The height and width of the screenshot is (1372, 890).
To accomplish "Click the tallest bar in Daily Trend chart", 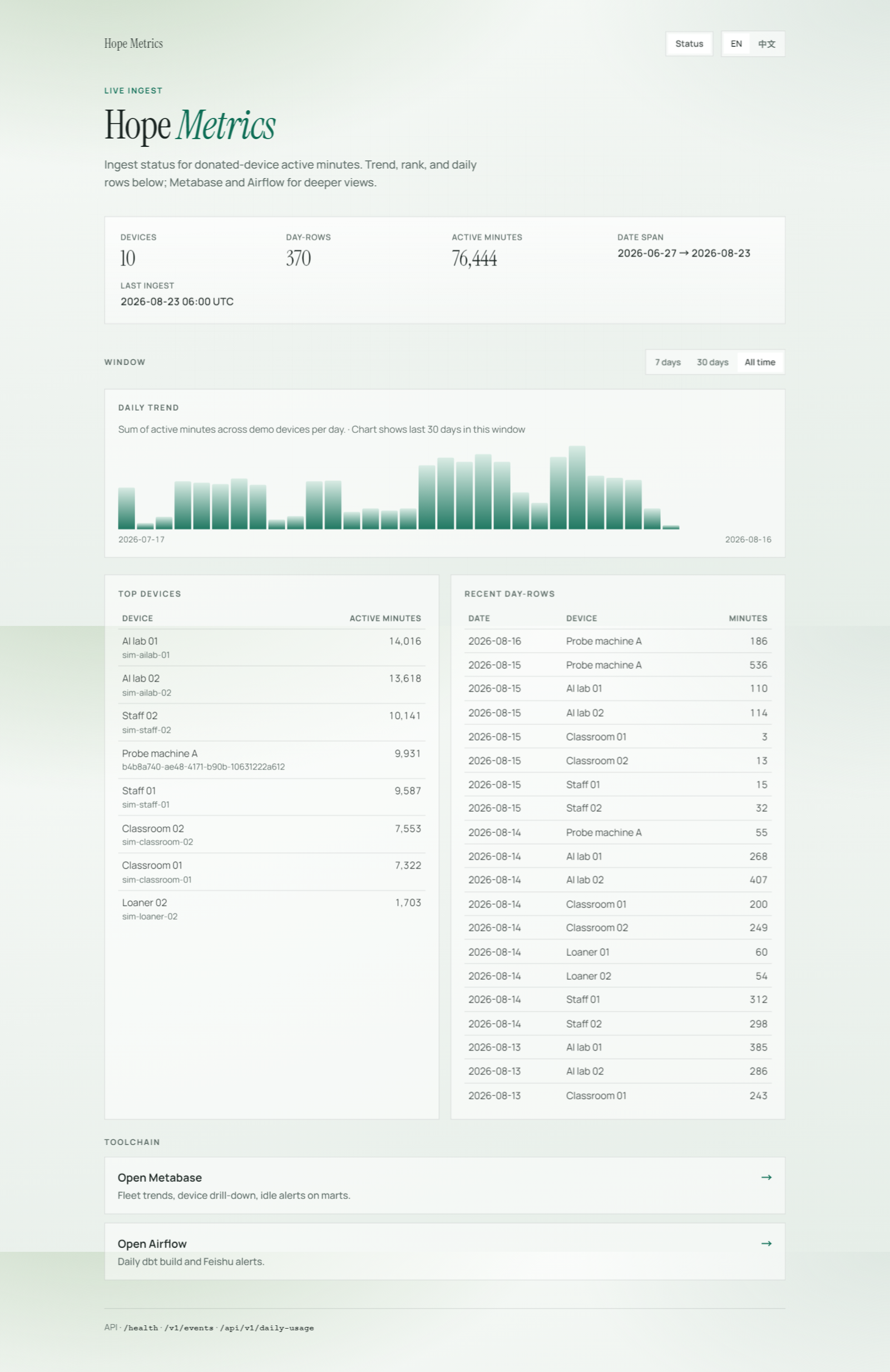I will 576,487.
